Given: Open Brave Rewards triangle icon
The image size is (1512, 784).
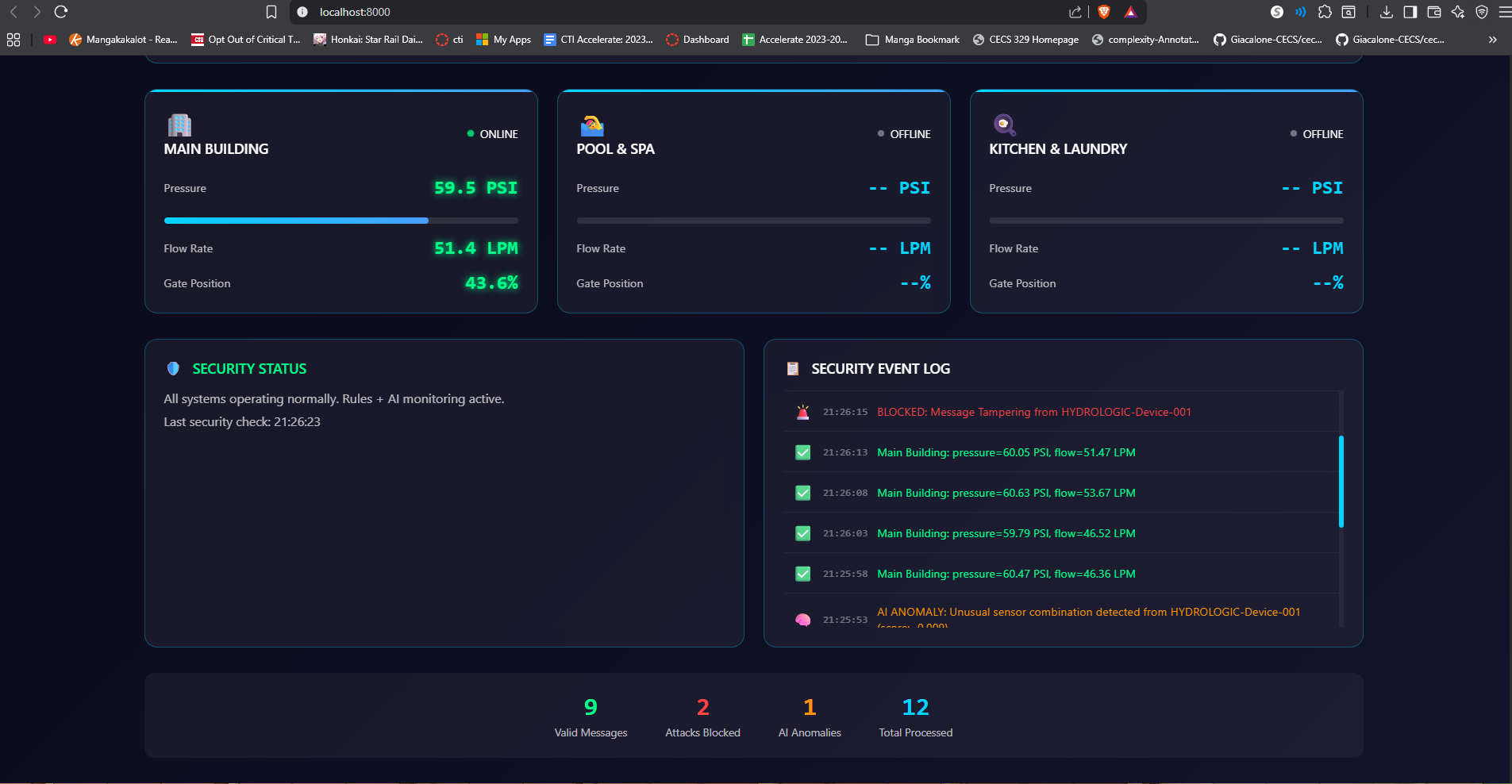Looking at the screenshot, I should pyautogui.click(x=1130, y=12).
